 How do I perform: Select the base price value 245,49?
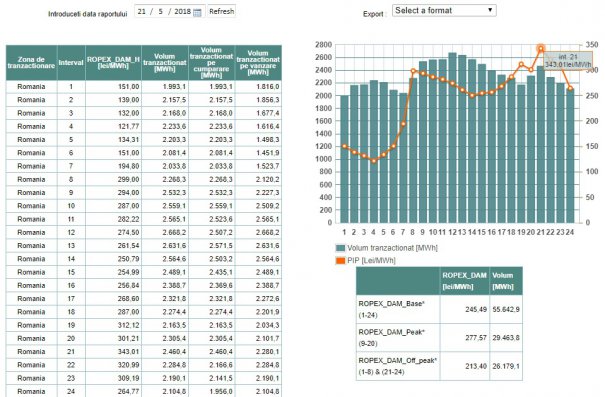point(465,309)
